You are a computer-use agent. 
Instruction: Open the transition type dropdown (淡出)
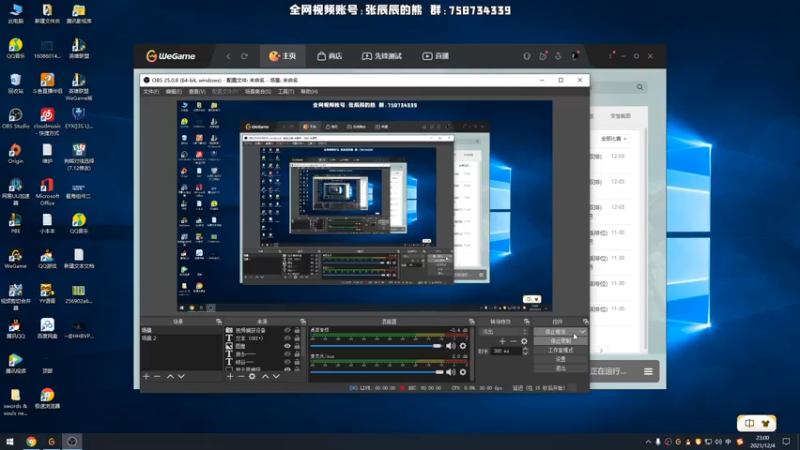pyautogui.click(x=504, y=332)
